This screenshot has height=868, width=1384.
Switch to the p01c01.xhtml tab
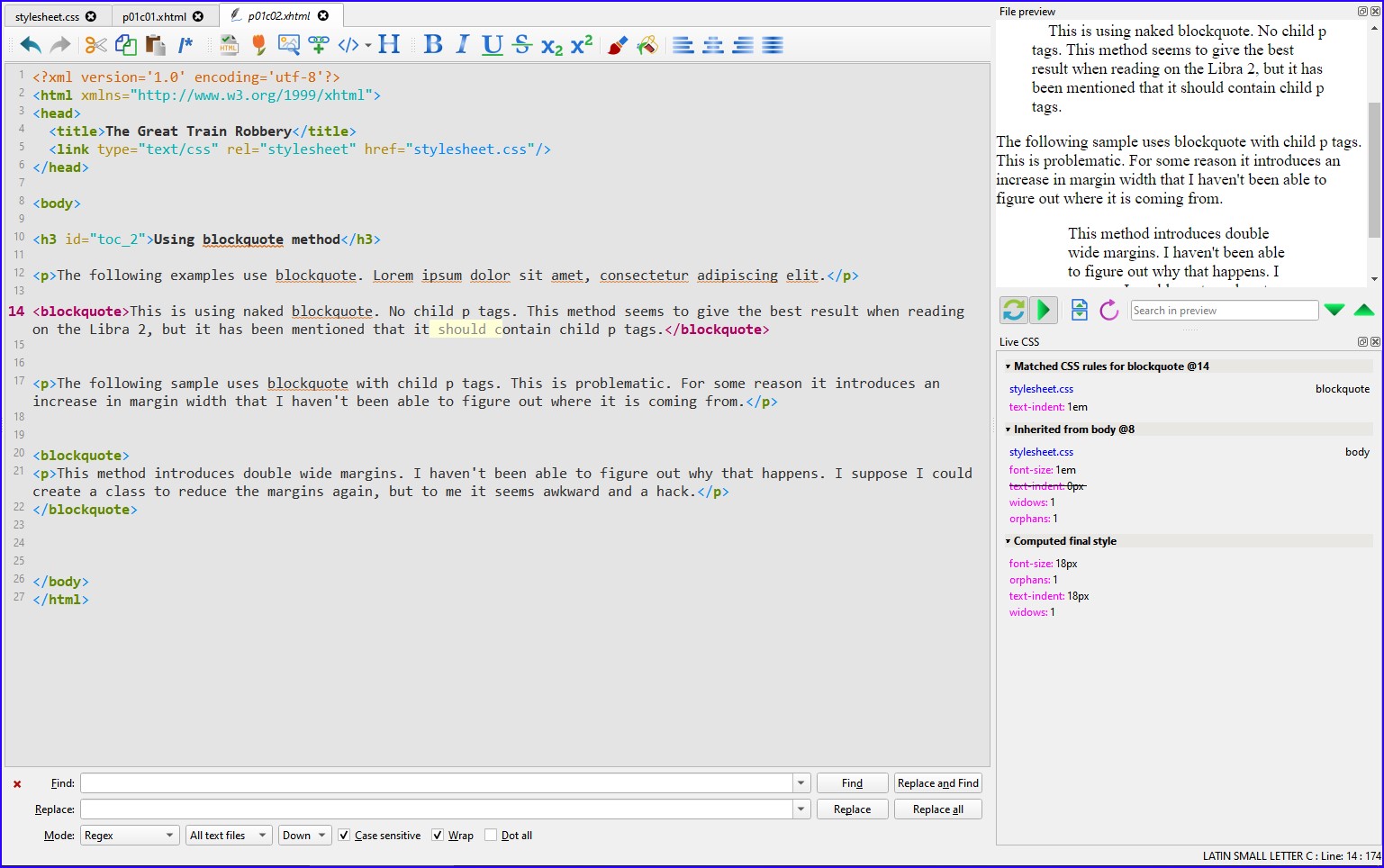coord(154,16)
